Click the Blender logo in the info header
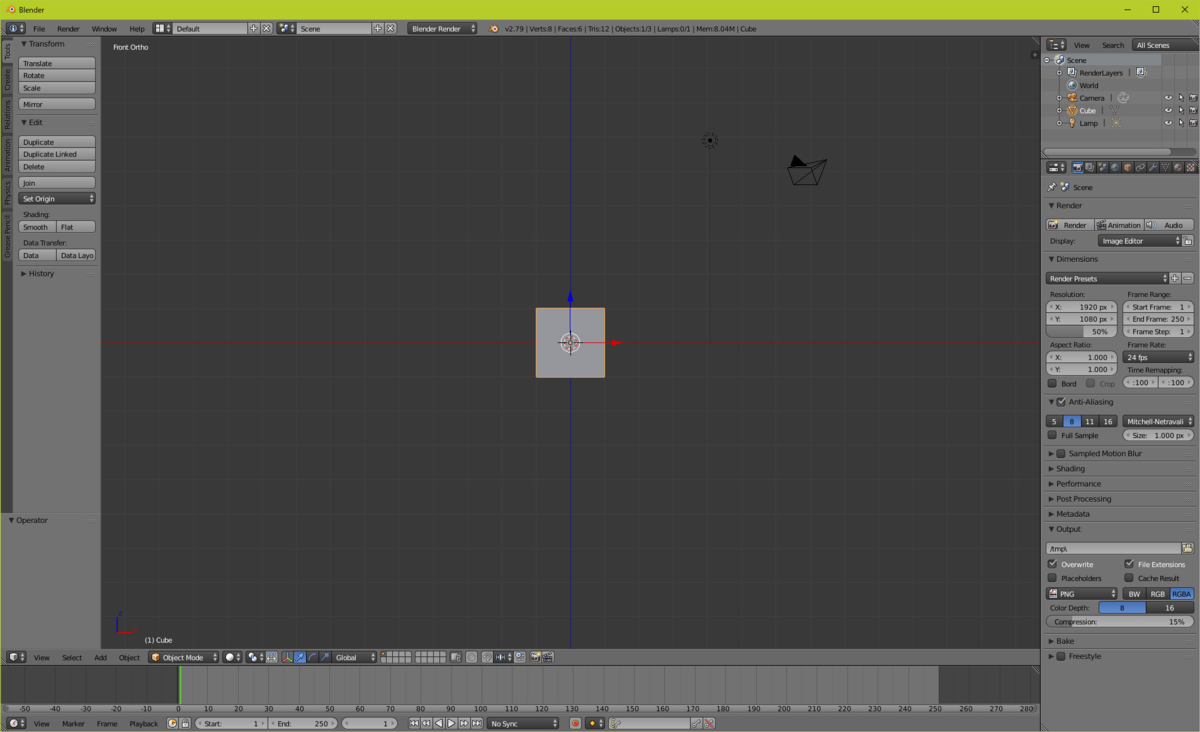 click(494, 29)
